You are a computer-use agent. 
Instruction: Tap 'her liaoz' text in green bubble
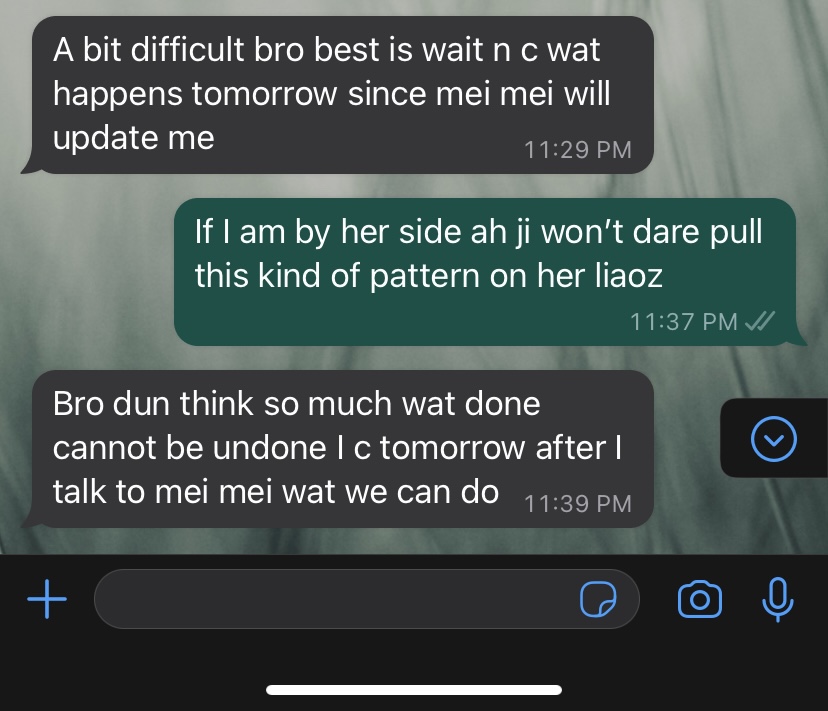coord(599,275)
